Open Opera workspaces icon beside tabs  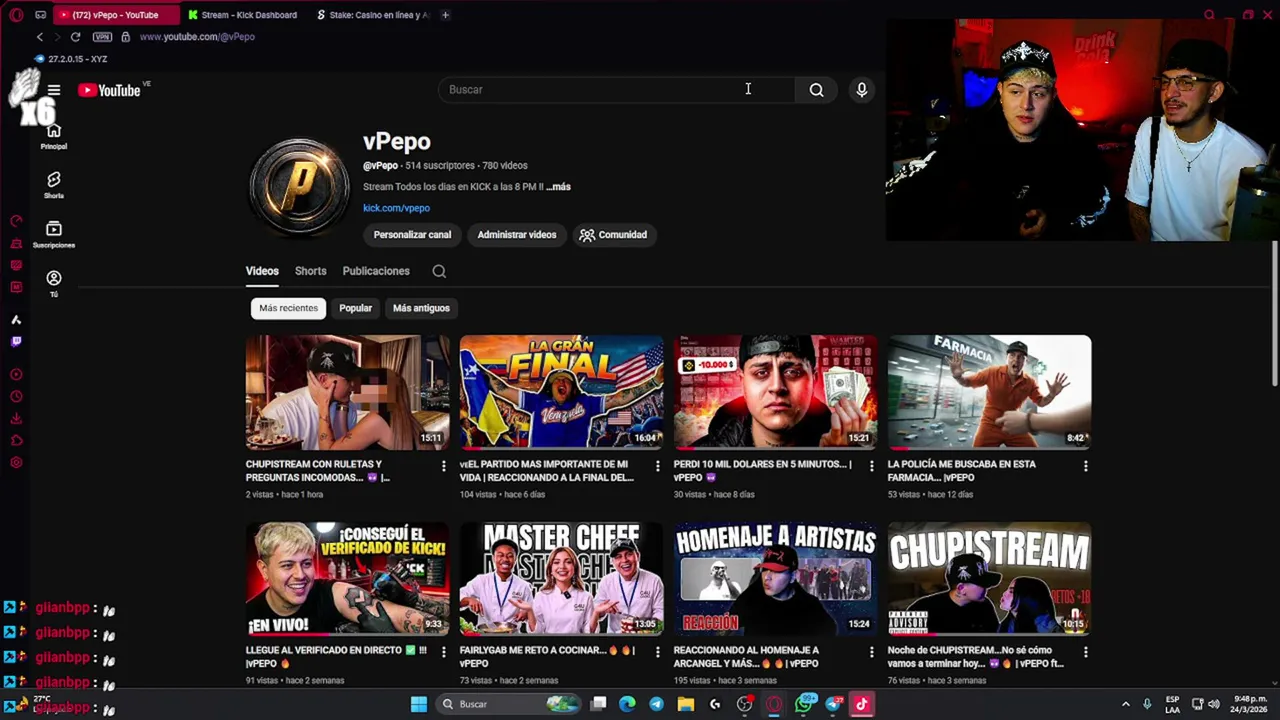(x=40, y=15)
